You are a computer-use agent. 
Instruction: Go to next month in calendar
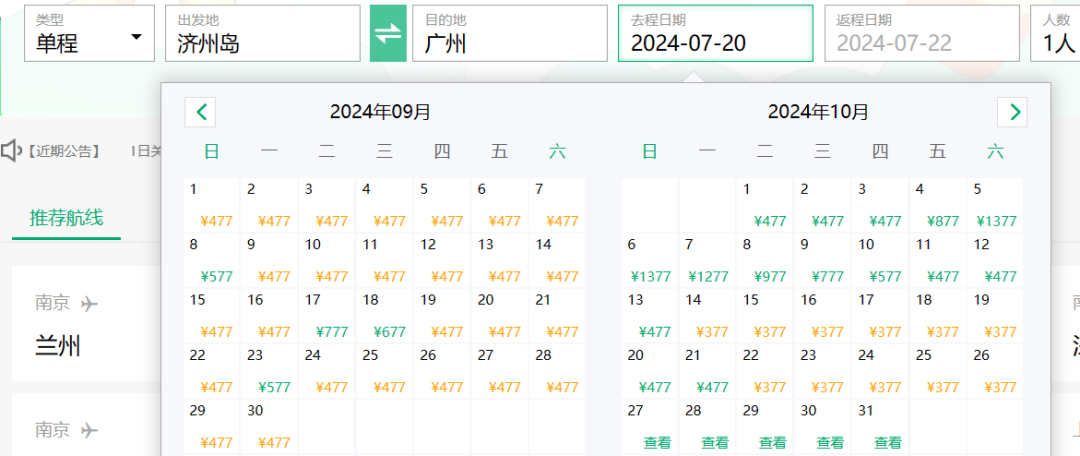(x=1012, y=112)
